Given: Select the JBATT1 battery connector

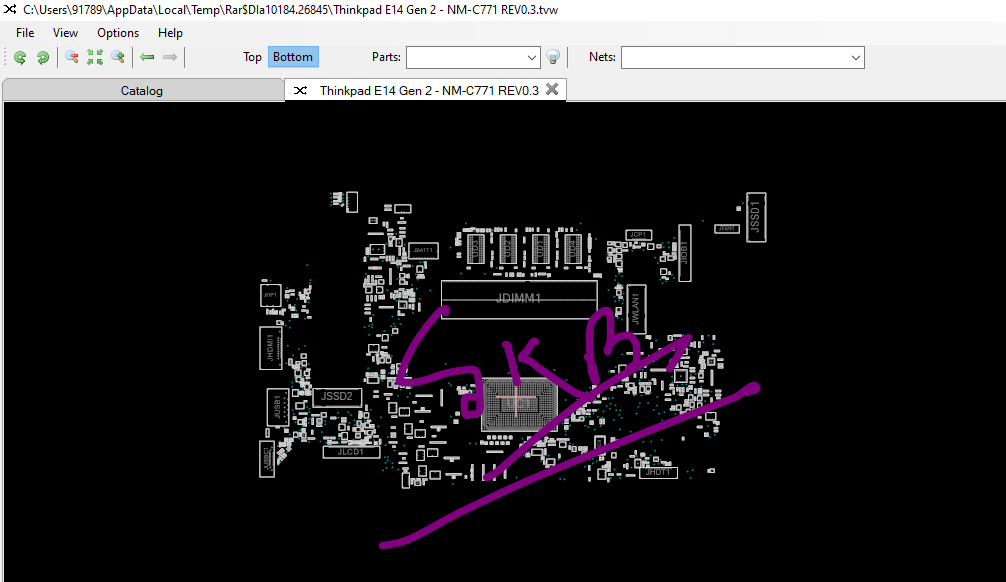Looking at the screenshot, I should point(423,250).
